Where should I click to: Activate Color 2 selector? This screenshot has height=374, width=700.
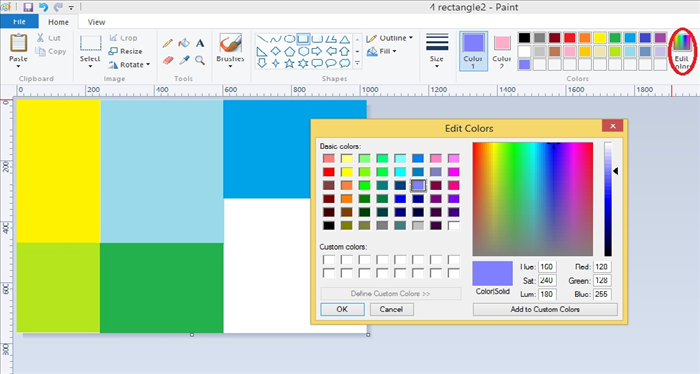pos(501,51)
